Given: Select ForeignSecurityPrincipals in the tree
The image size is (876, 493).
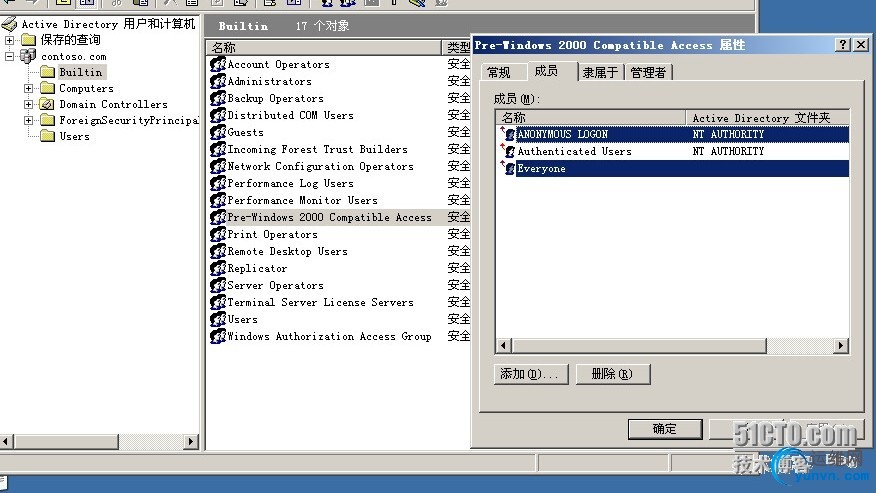Looking at the screenshot, I should click(128, 120).
